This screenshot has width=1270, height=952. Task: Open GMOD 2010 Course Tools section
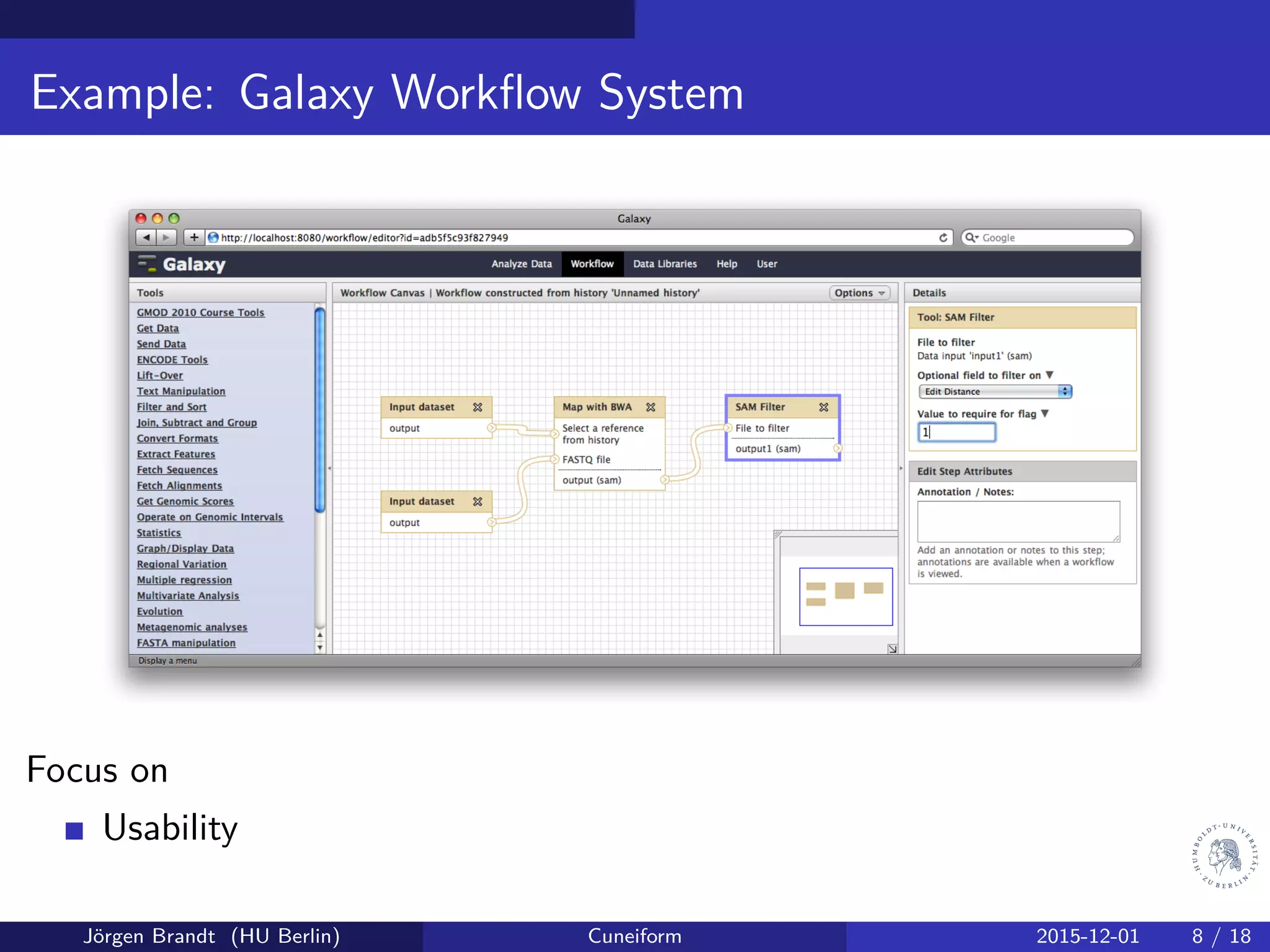(200, 313)
